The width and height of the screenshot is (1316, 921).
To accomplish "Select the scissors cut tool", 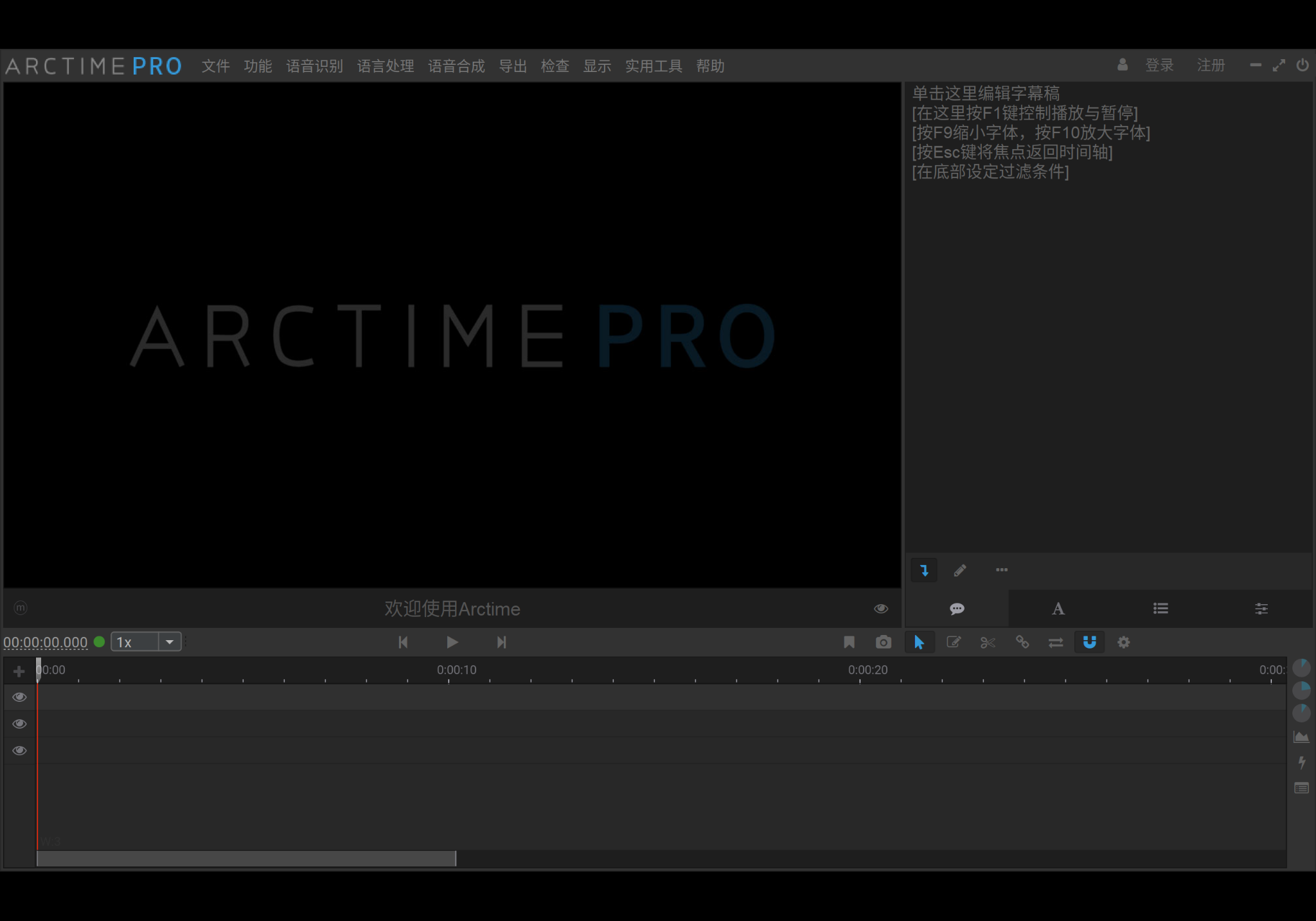I will pos(988,642).
